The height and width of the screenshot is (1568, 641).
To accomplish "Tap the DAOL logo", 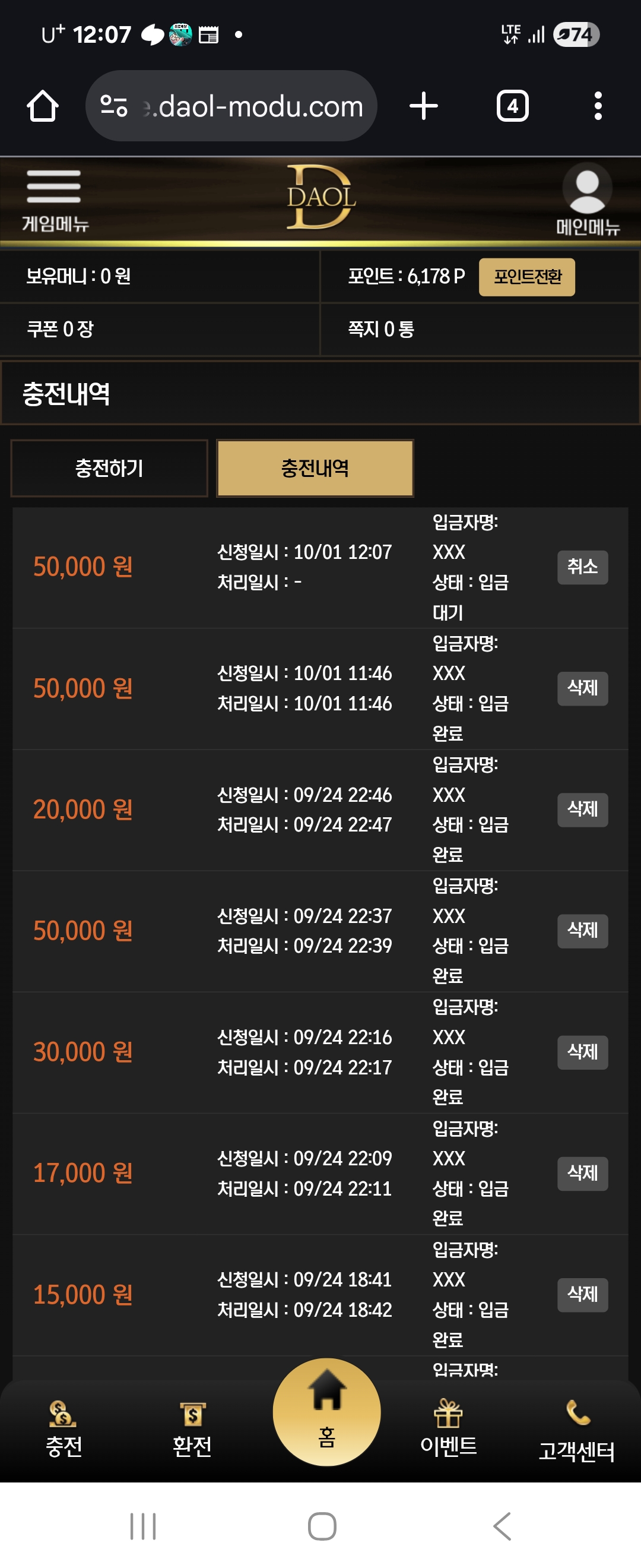I will [x=320, y=198].
